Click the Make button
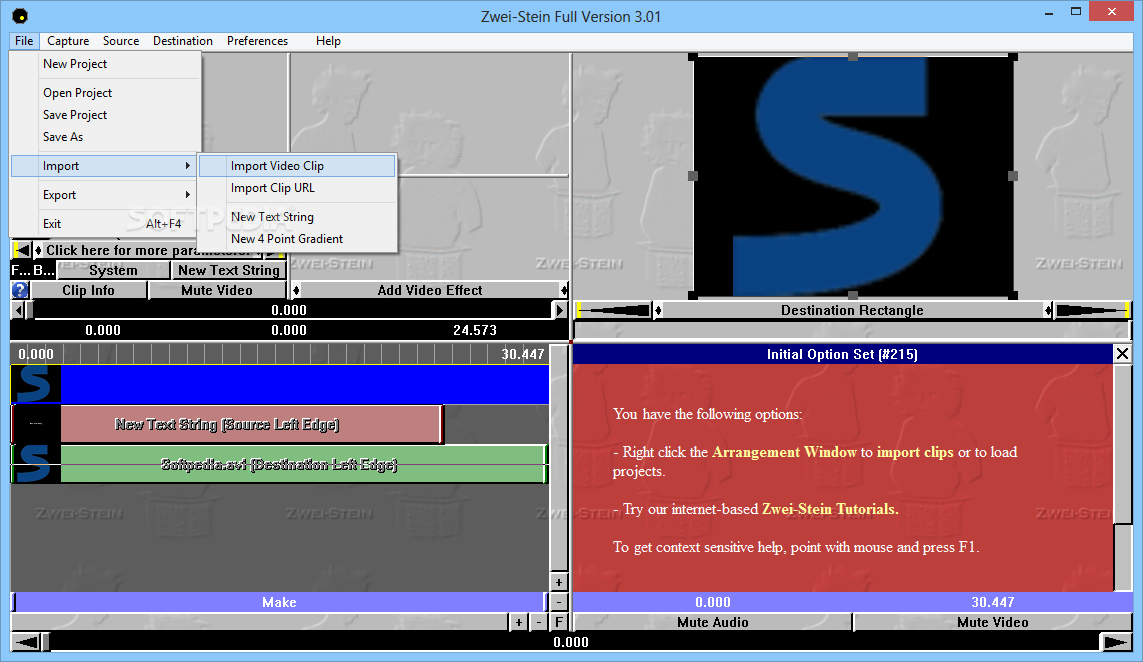1143x662 pixels. [279, 602]
